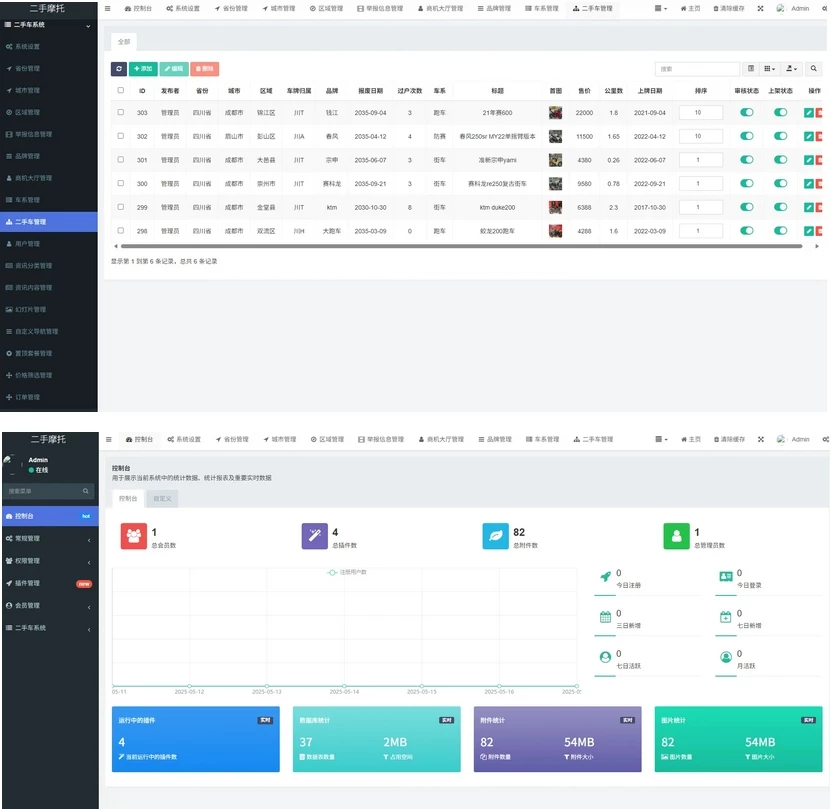Open the column visibility dropdown in the table toolbar
This screenshot has width=831, height=809.
point(769,69)
